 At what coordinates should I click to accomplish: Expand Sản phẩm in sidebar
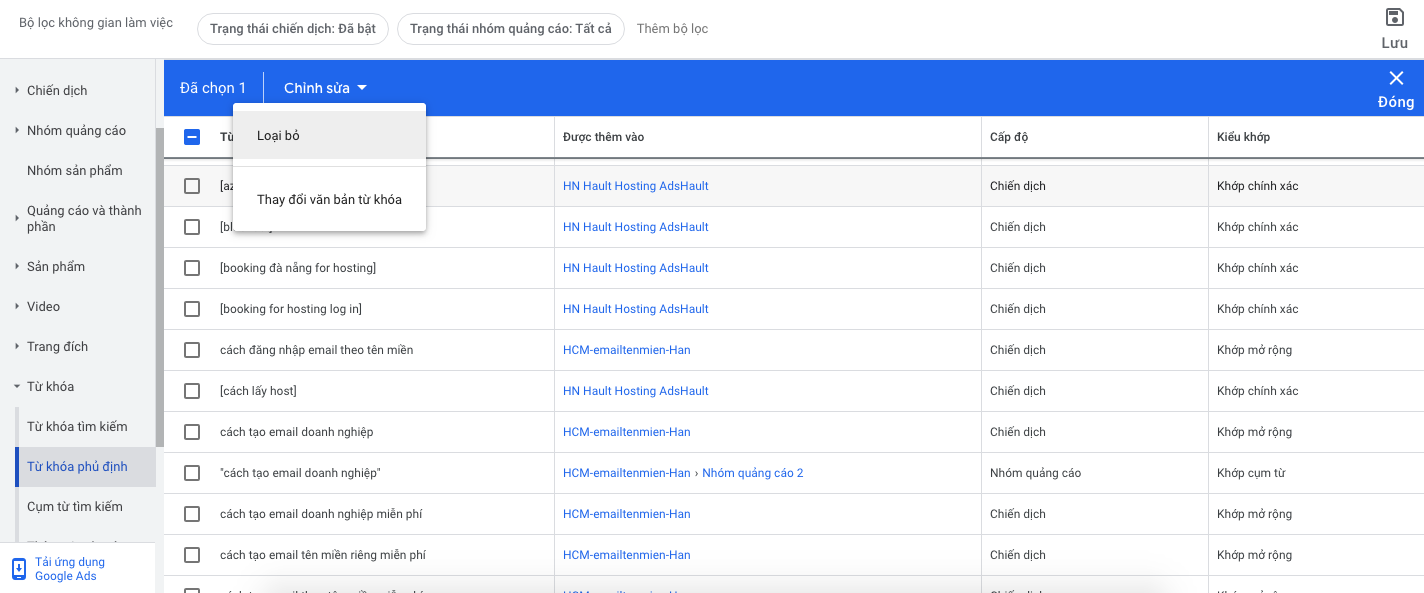(17, 266)
